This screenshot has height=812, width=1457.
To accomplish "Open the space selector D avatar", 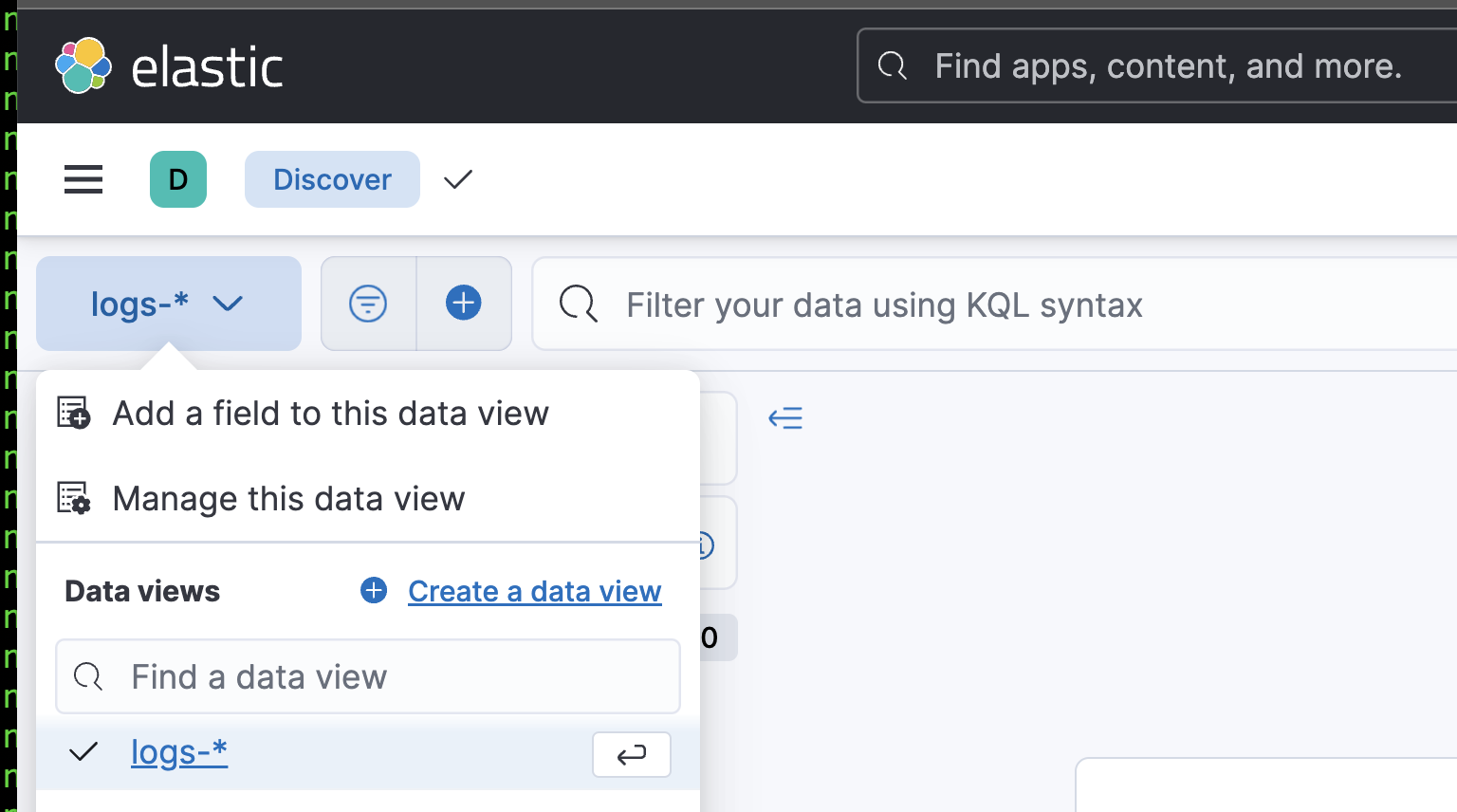I will (178, 179).
